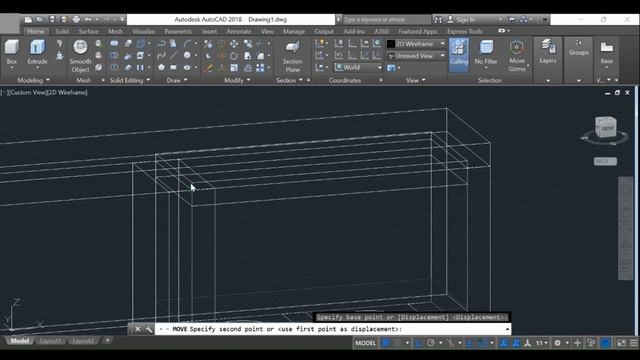Click the viewport Custom View label

tap(28, 93)
